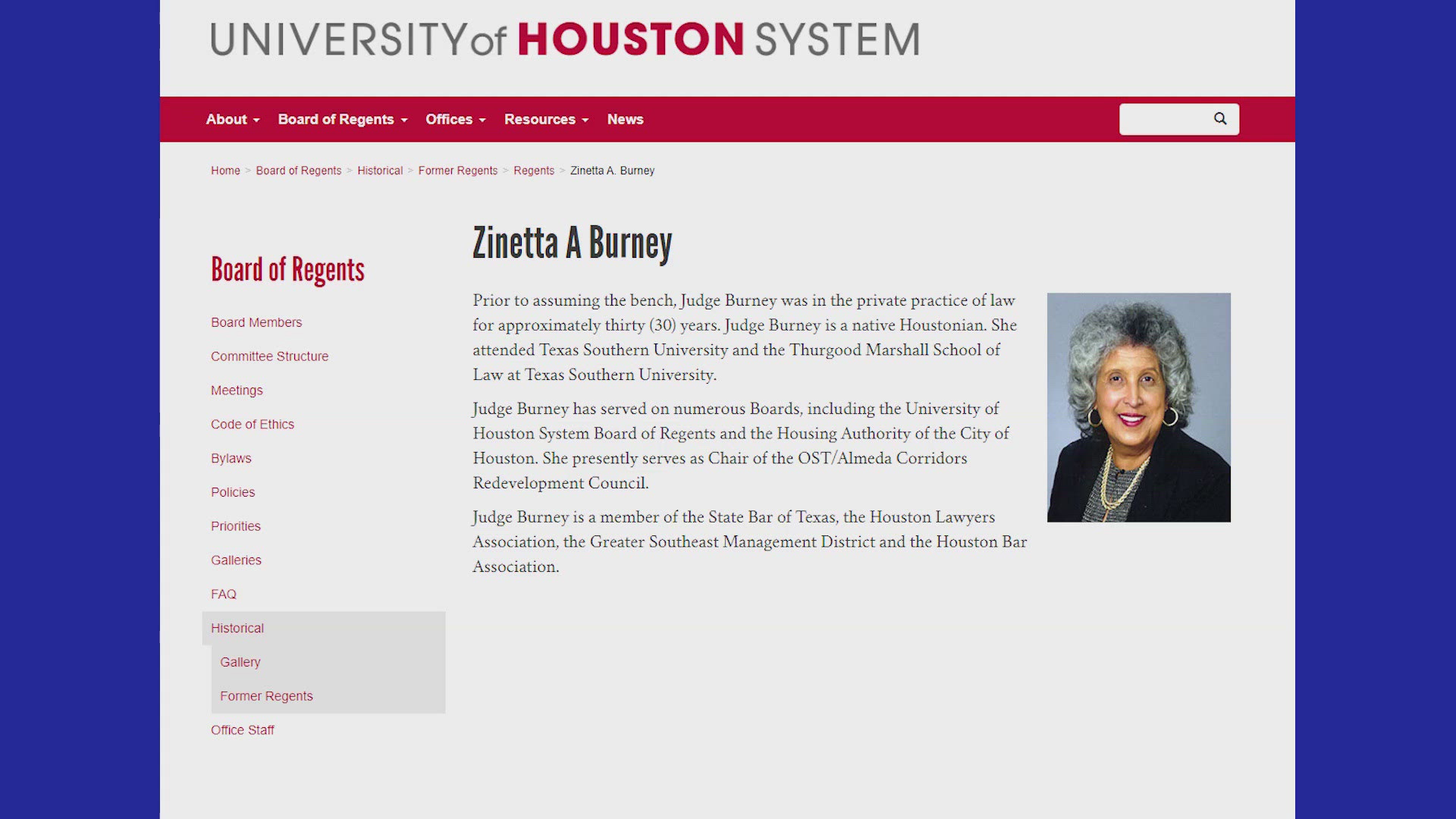Open the About dropdown menu

click(x=233, y=119)
